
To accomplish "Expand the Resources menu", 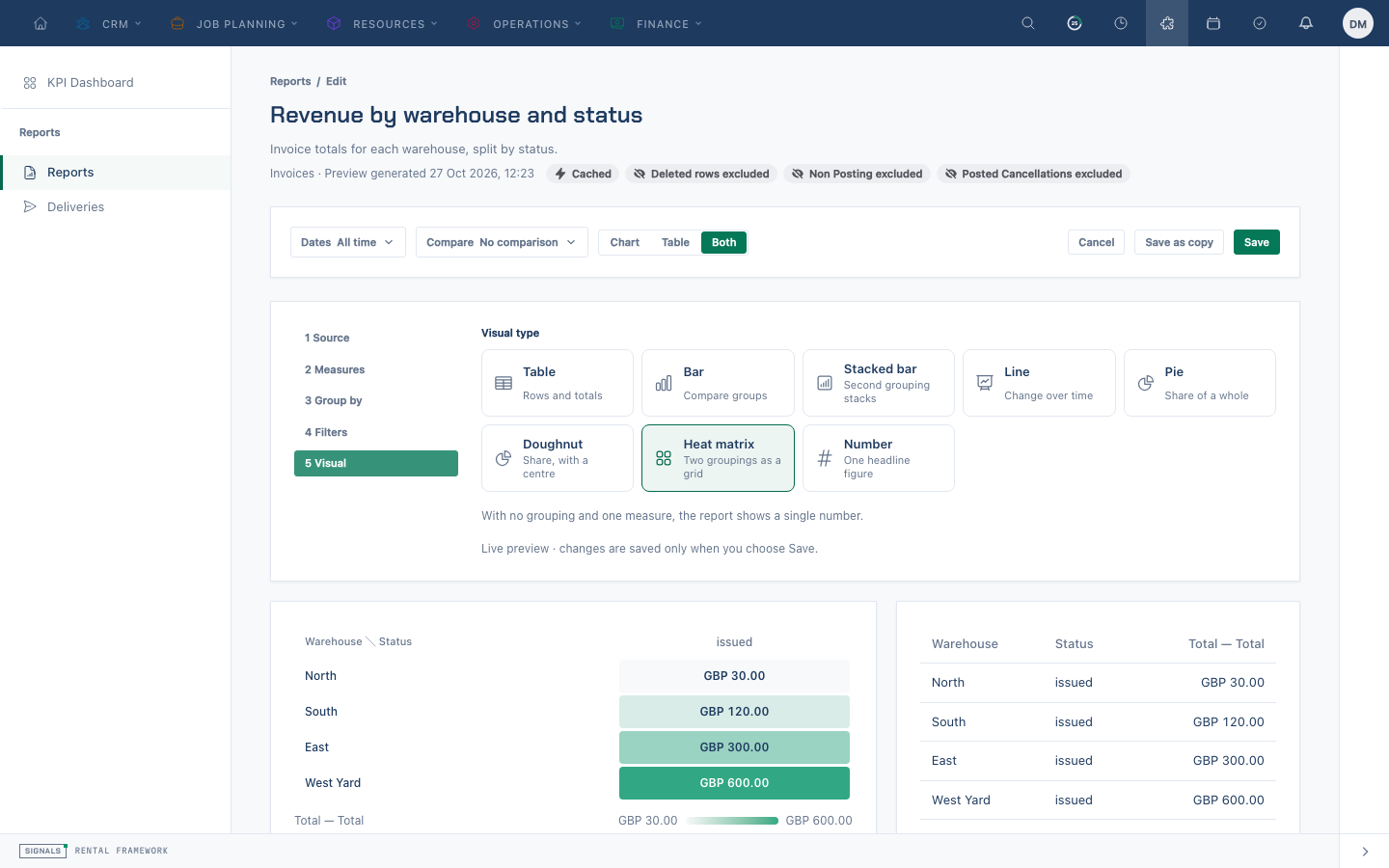I will click(382, 23).
